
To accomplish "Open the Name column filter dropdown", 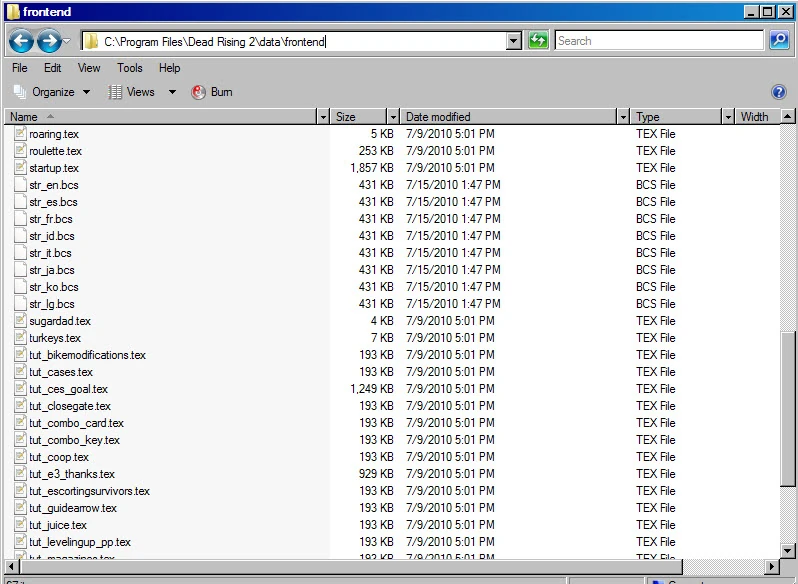I will click(x=323, y=118).
